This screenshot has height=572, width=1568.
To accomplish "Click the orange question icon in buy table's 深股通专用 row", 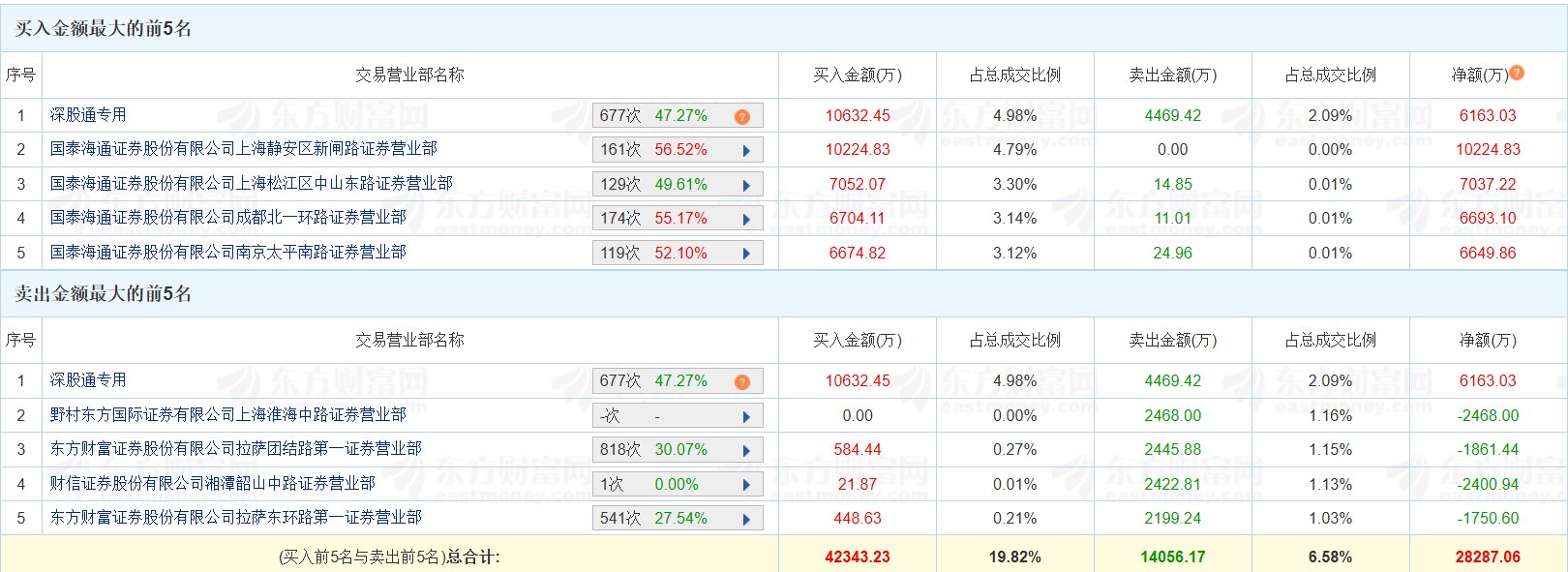I will (x=742, y=116).
